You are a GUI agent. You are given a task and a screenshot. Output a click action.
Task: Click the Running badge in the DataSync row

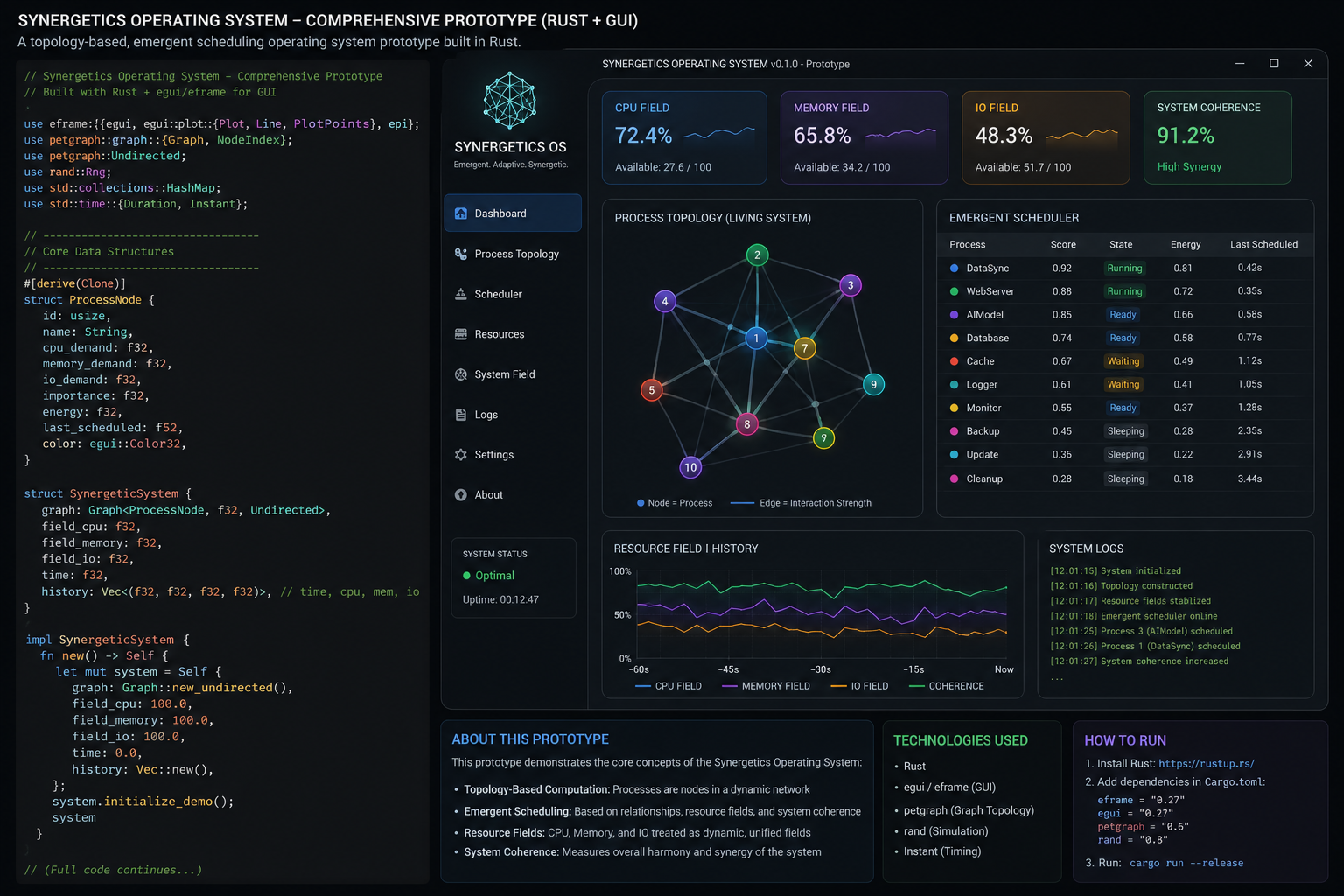coord(1124,269)
